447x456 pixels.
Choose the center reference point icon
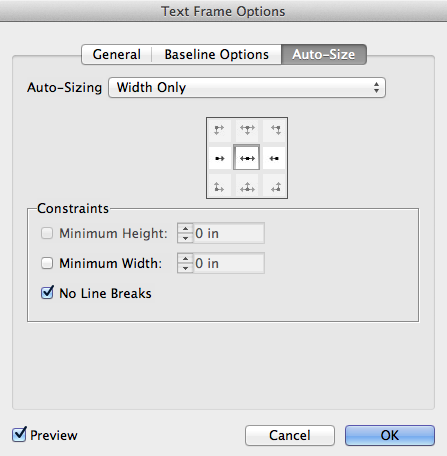247,158
